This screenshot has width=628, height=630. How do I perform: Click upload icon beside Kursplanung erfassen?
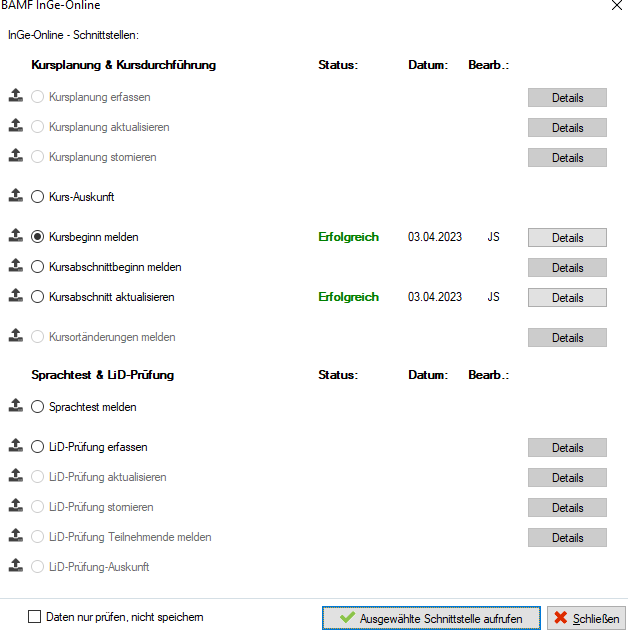tap(16, 95)
